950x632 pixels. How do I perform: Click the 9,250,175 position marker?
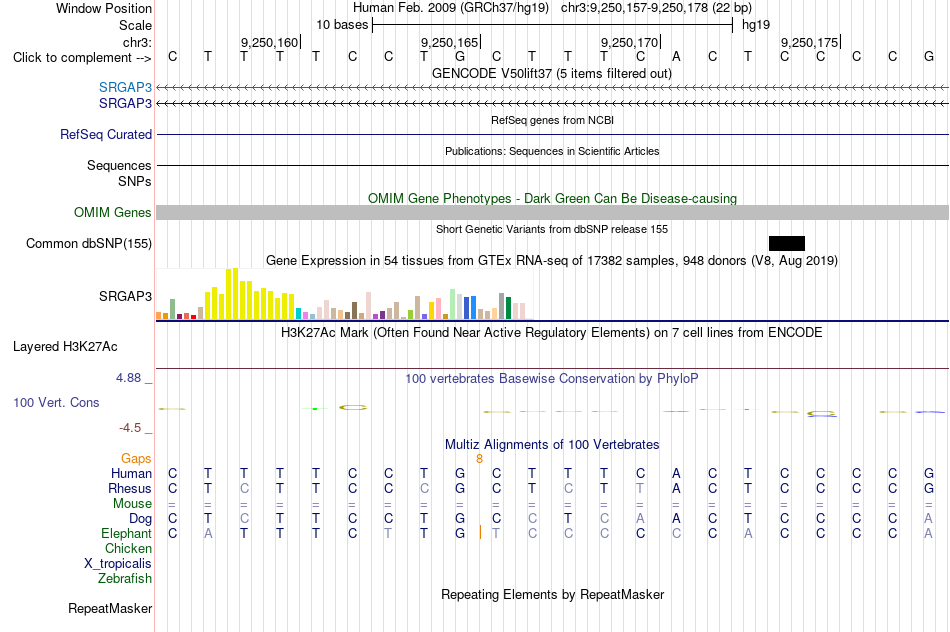click(x=810, y=42)
